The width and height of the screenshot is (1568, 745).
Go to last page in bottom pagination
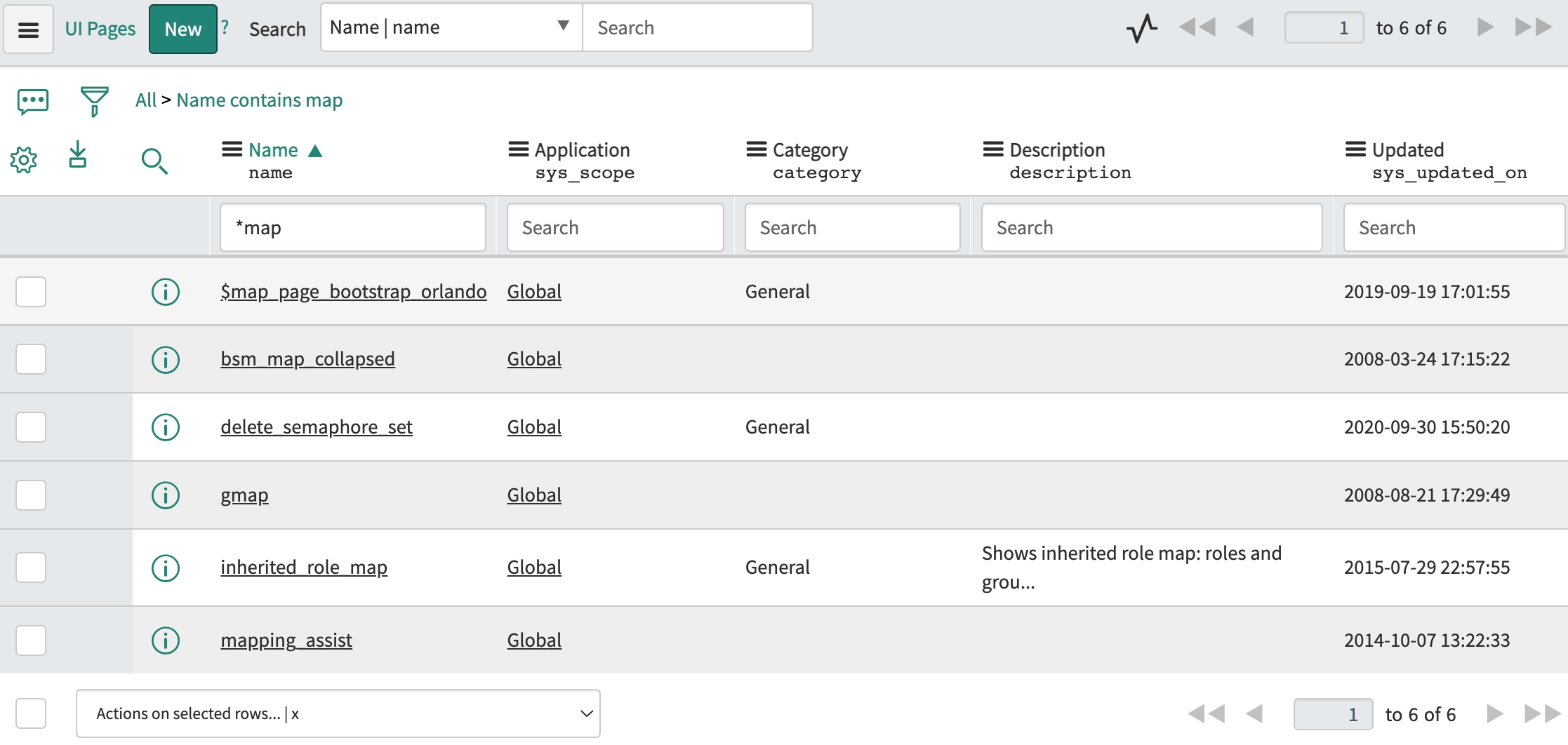click(x=1543, y=714)
